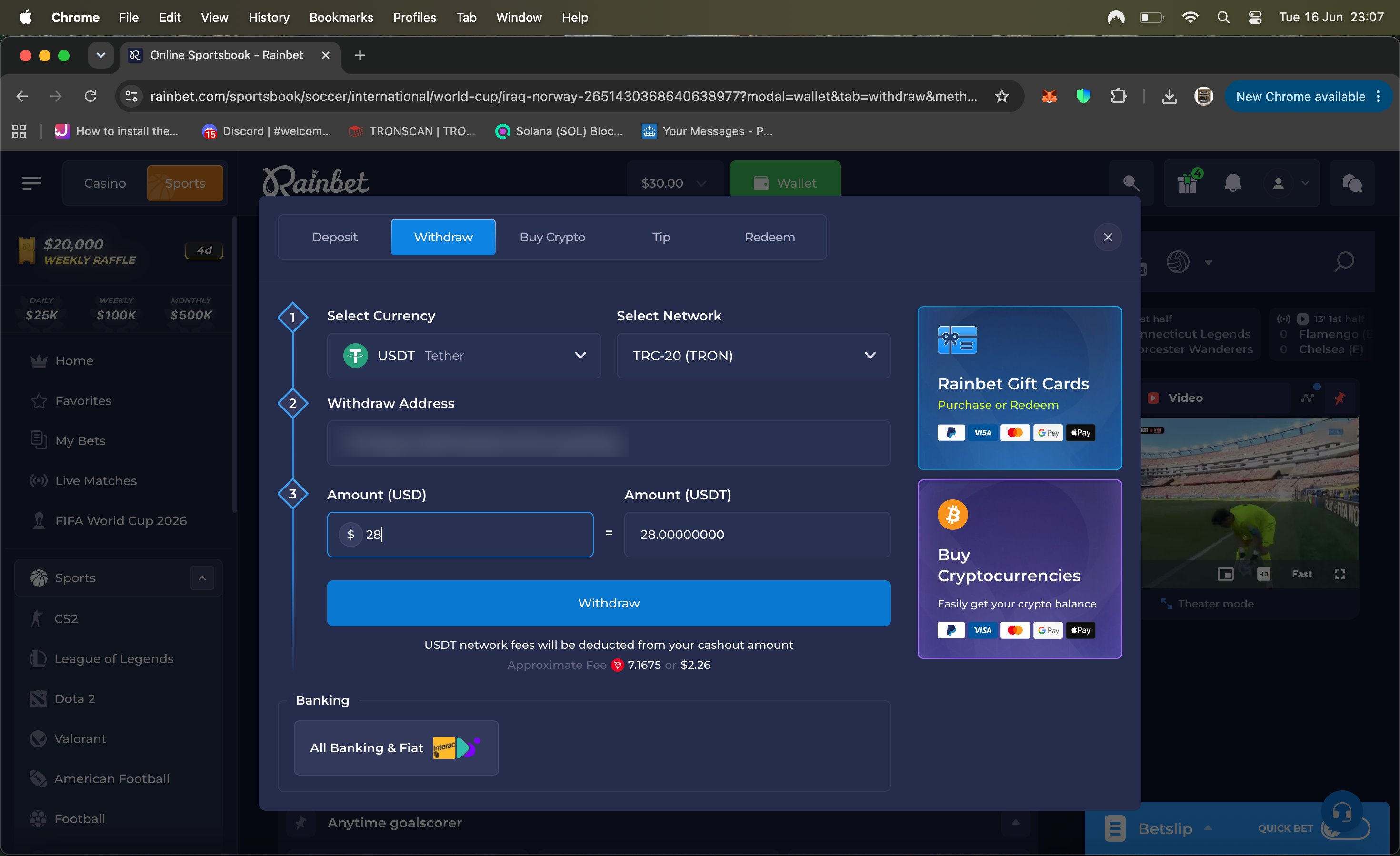1400x856 pixels.
Task: Click the Amount (USDT) field
Action: coord(757,535)
